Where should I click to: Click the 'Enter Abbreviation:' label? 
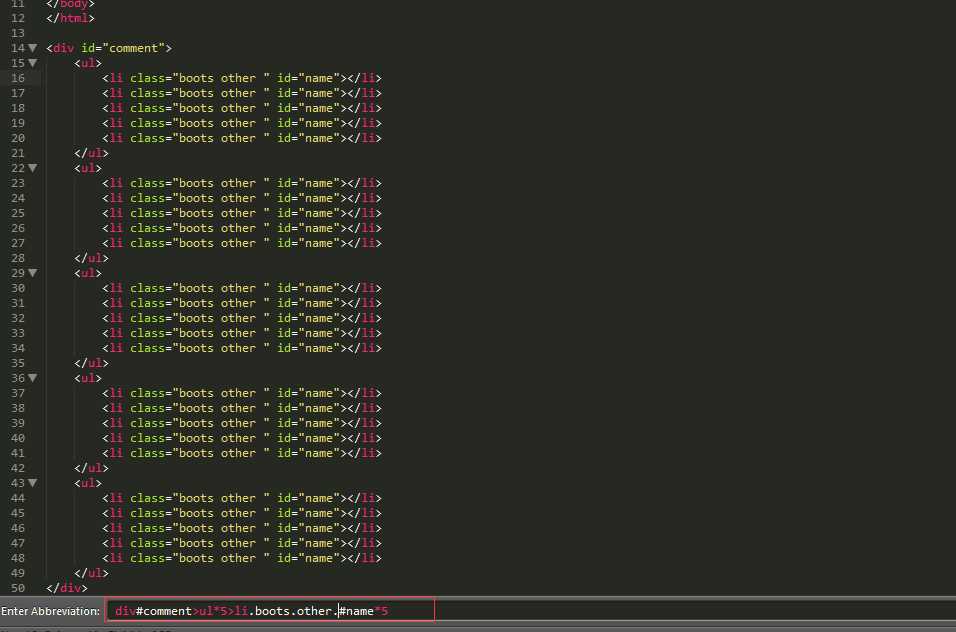click(50, 611)
